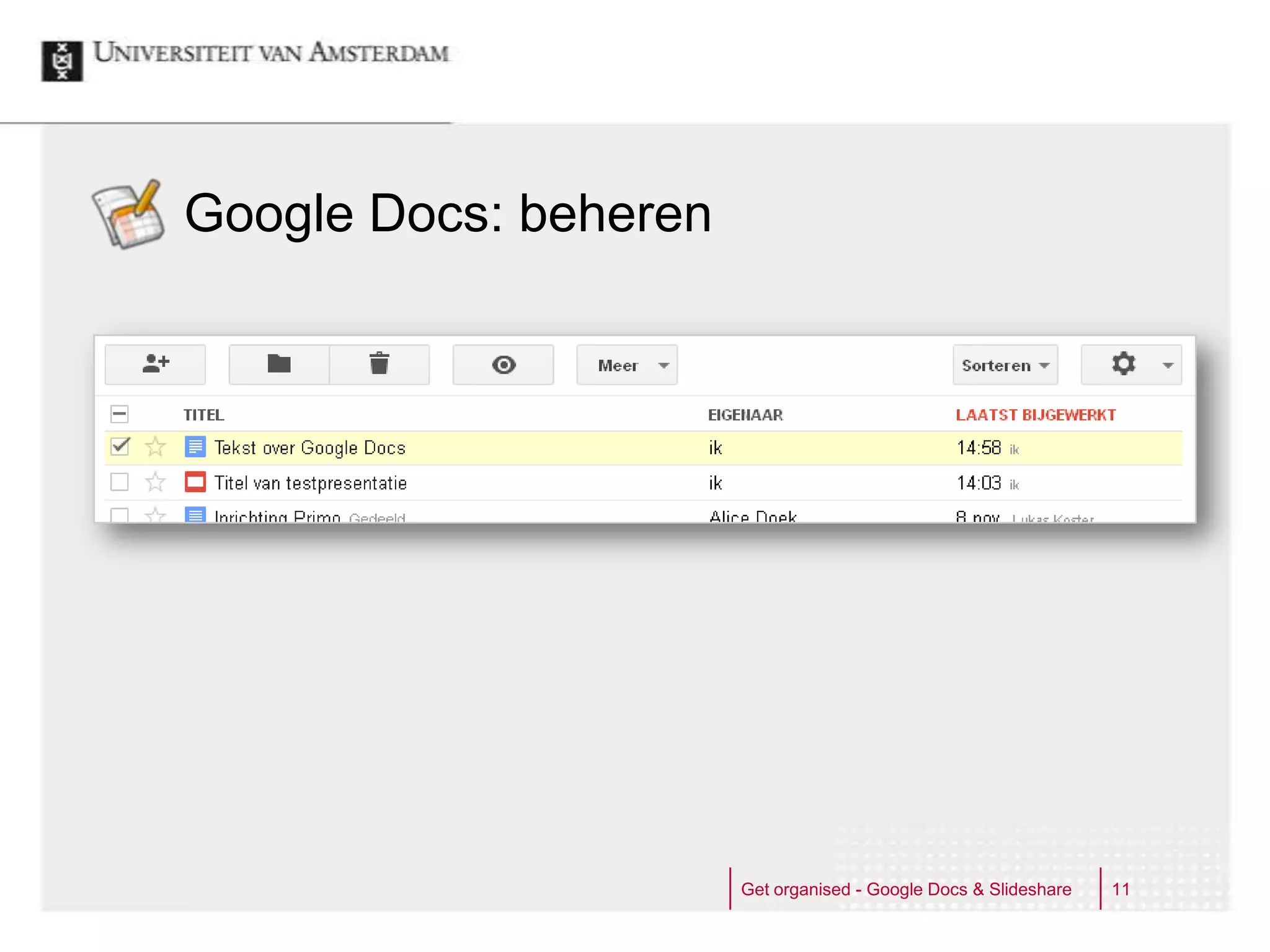Viewport: 1270px width, 952px height.
Task: Click the settings gear icon
Action: click(x=1124, y=364)
